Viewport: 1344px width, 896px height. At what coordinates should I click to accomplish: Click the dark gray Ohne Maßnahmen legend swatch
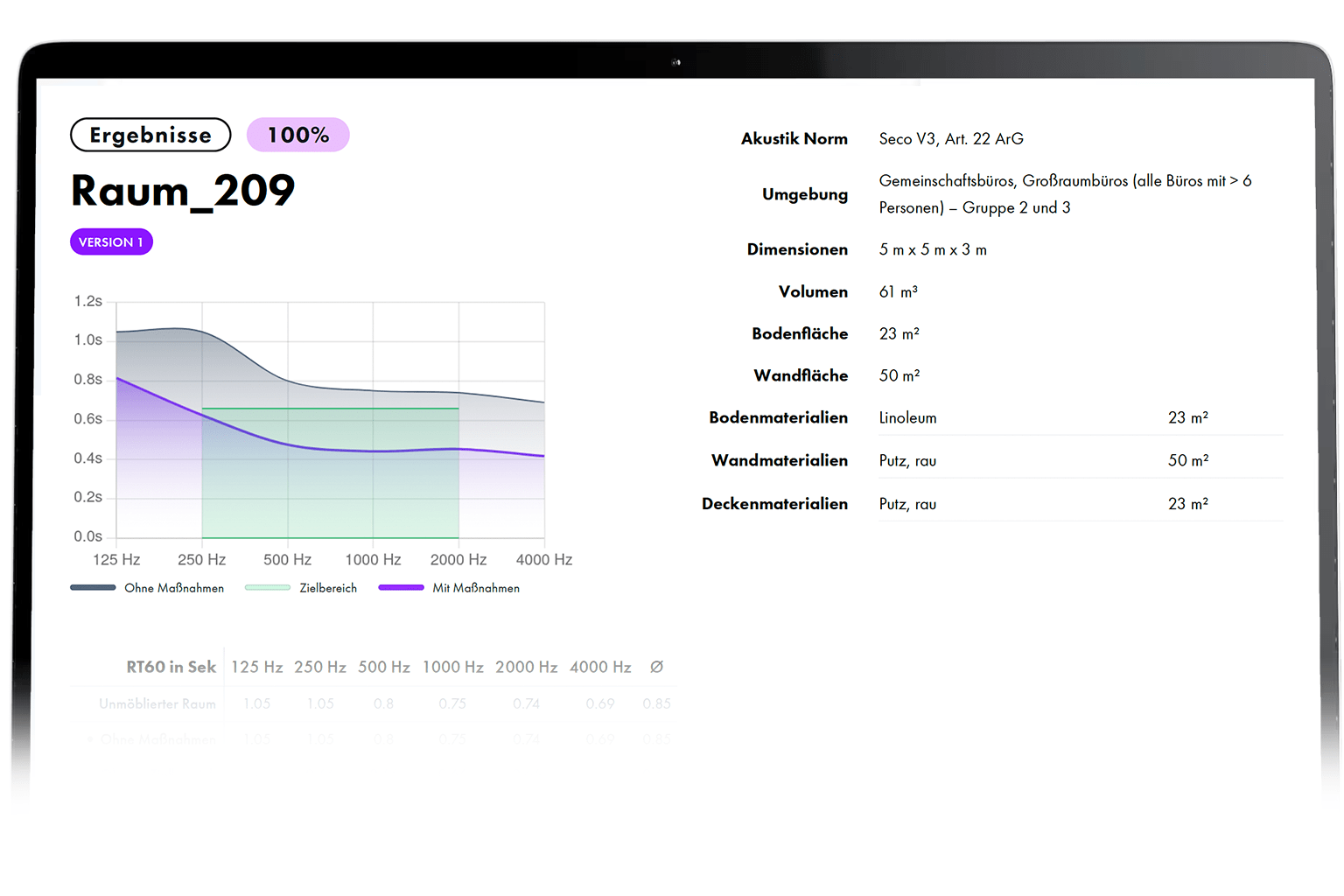[93, 588]
